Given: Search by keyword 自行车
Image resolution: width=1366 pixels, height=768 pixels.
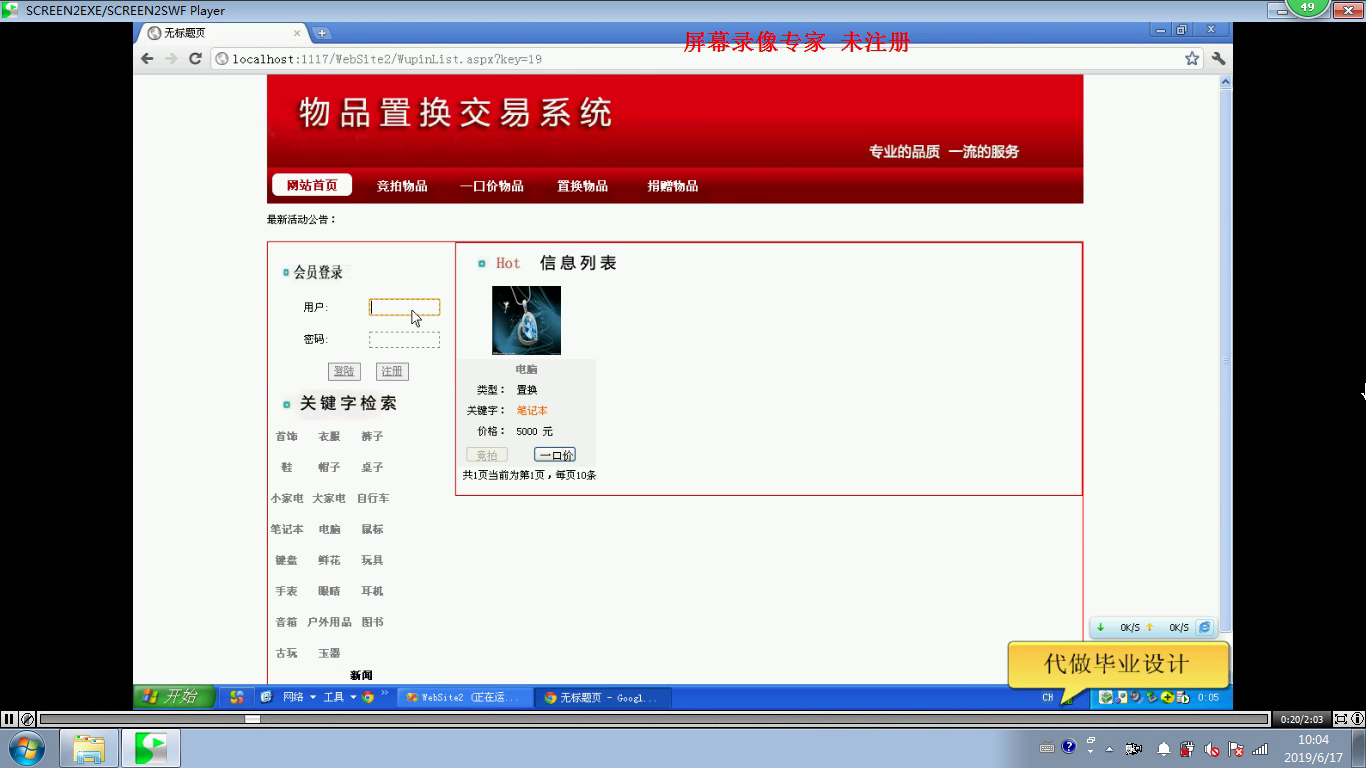Looking at the screenshot, I should (373, 498).
